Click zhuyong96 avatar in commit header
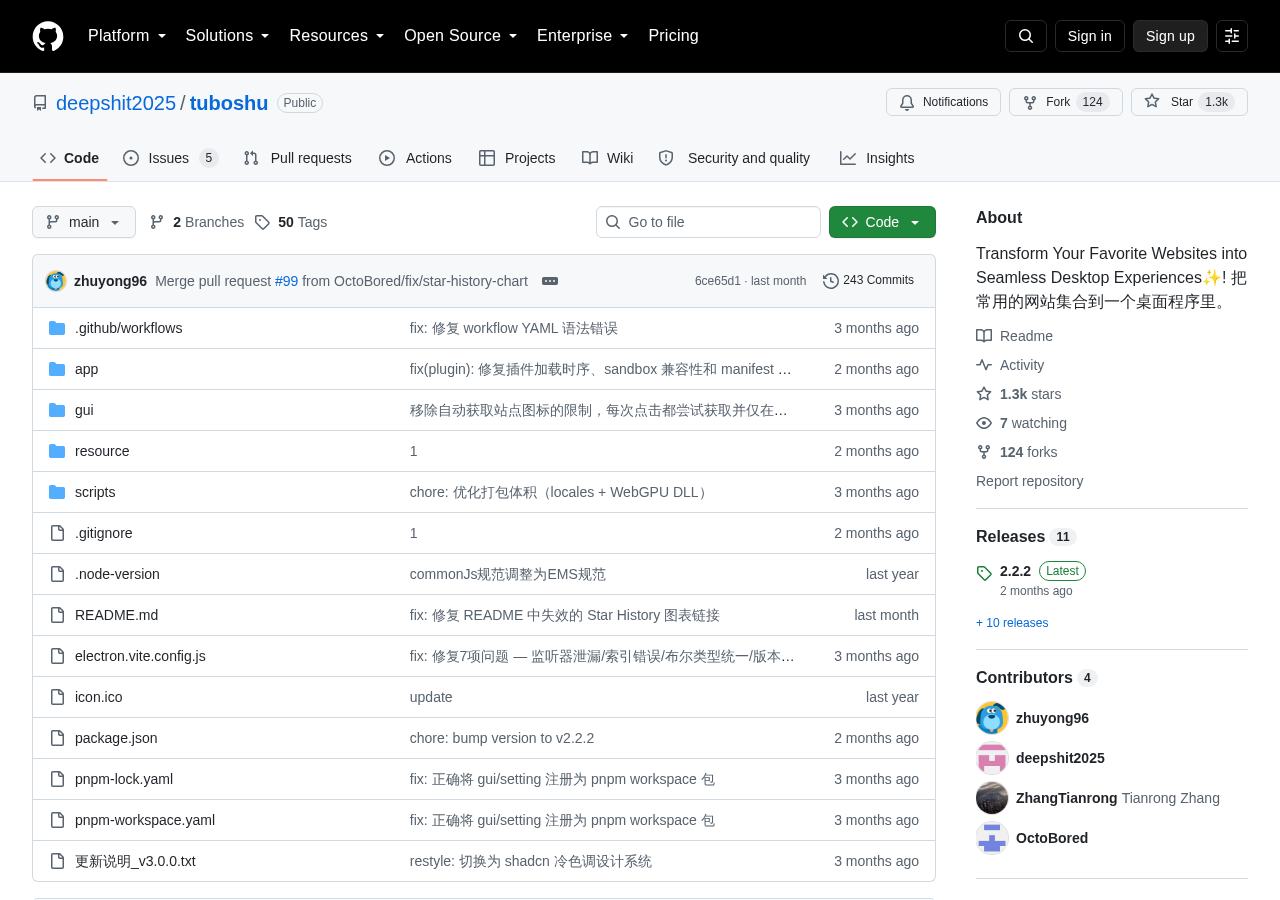This screenshot has width=1280, height=900. 56,281
